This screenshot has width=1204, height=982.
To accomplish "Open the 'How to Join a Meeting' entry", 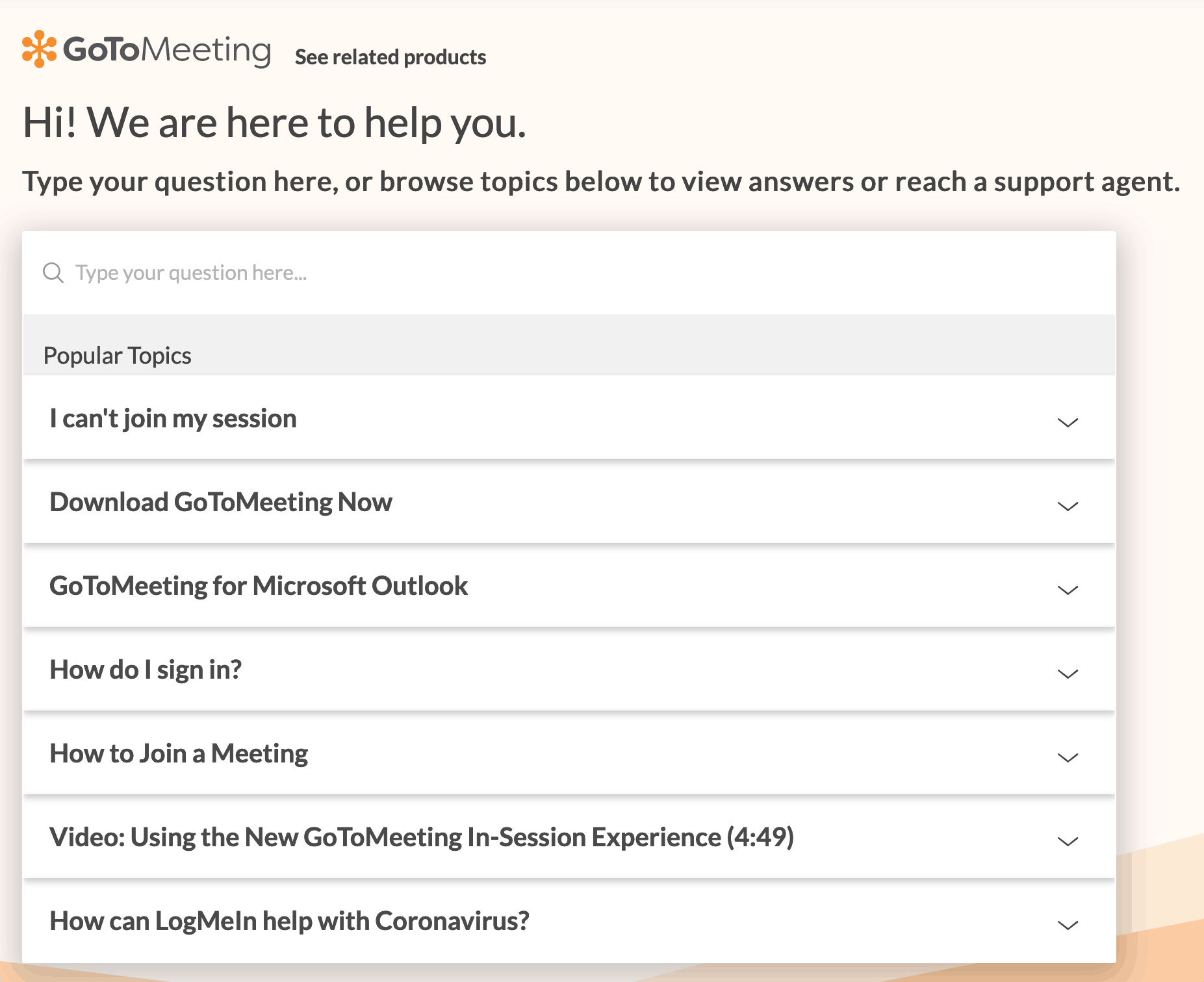I will coord(179,753).
